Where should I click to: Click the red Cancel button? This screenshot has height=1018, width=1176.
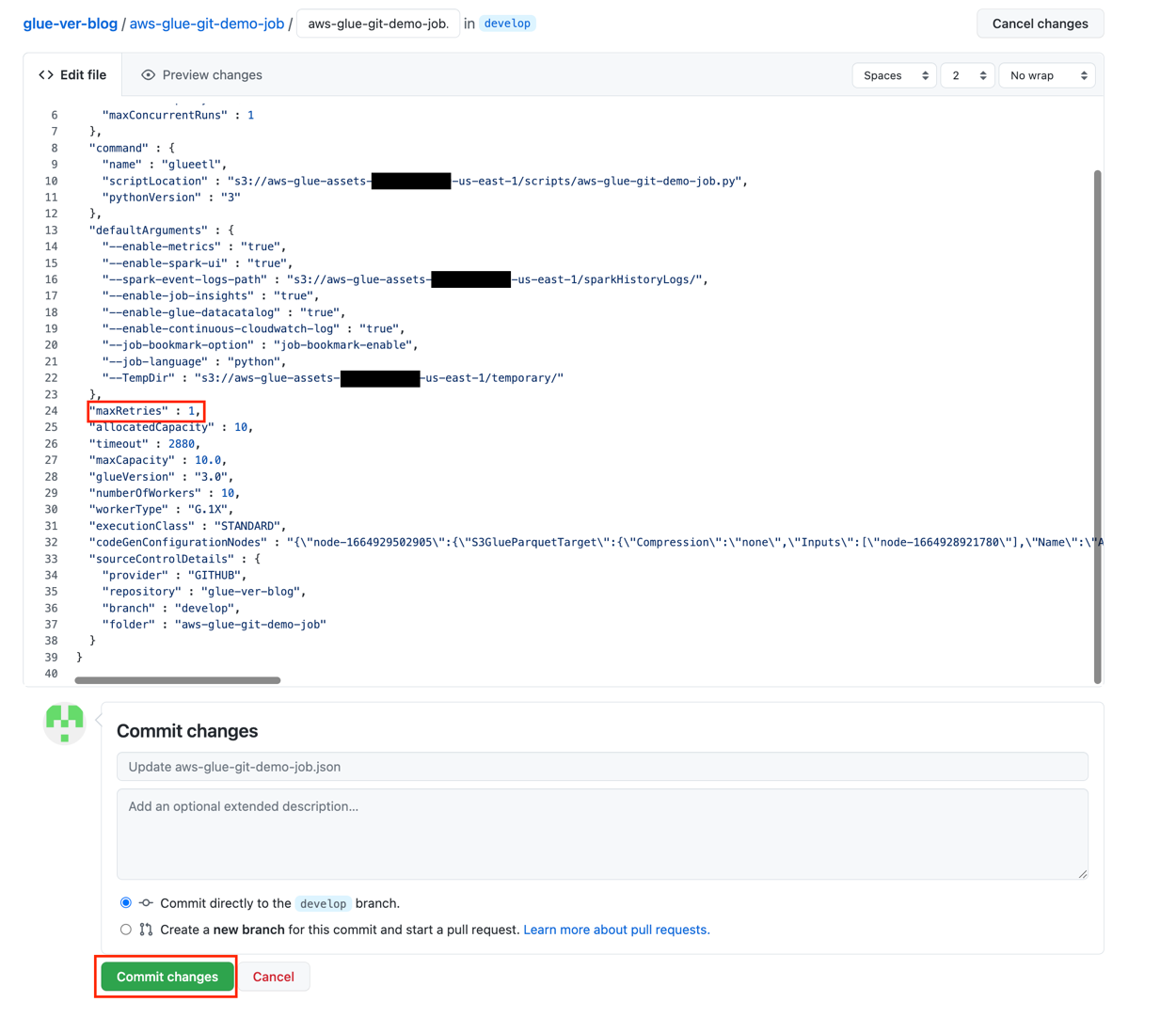pos(274,977)
